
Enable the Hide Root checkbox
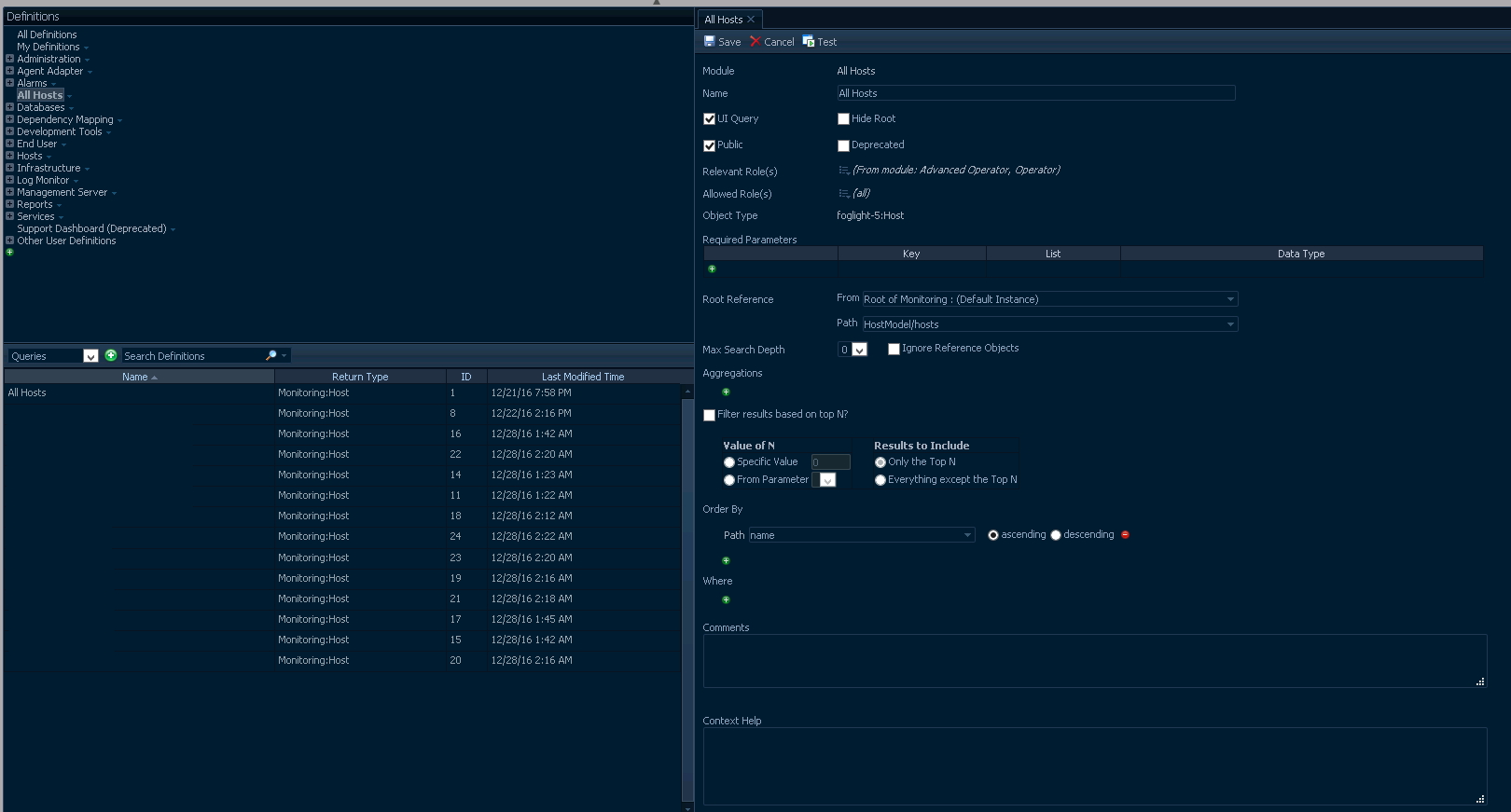(x=843, y=118)
